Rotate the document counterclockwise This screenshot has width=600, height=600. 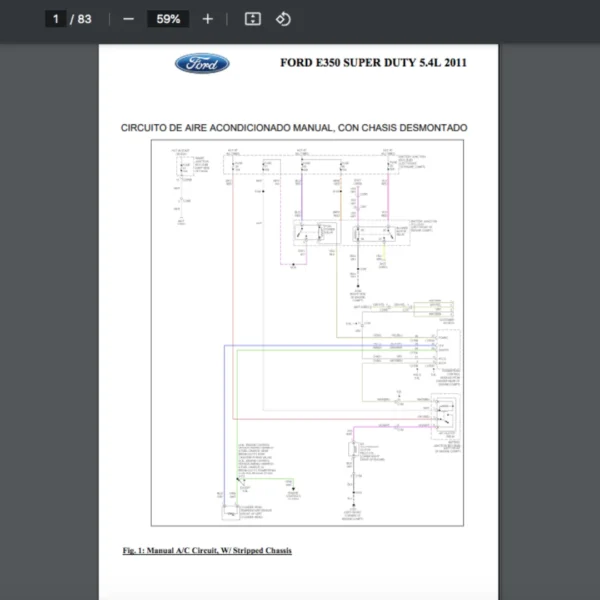click(x=283, y=19)
